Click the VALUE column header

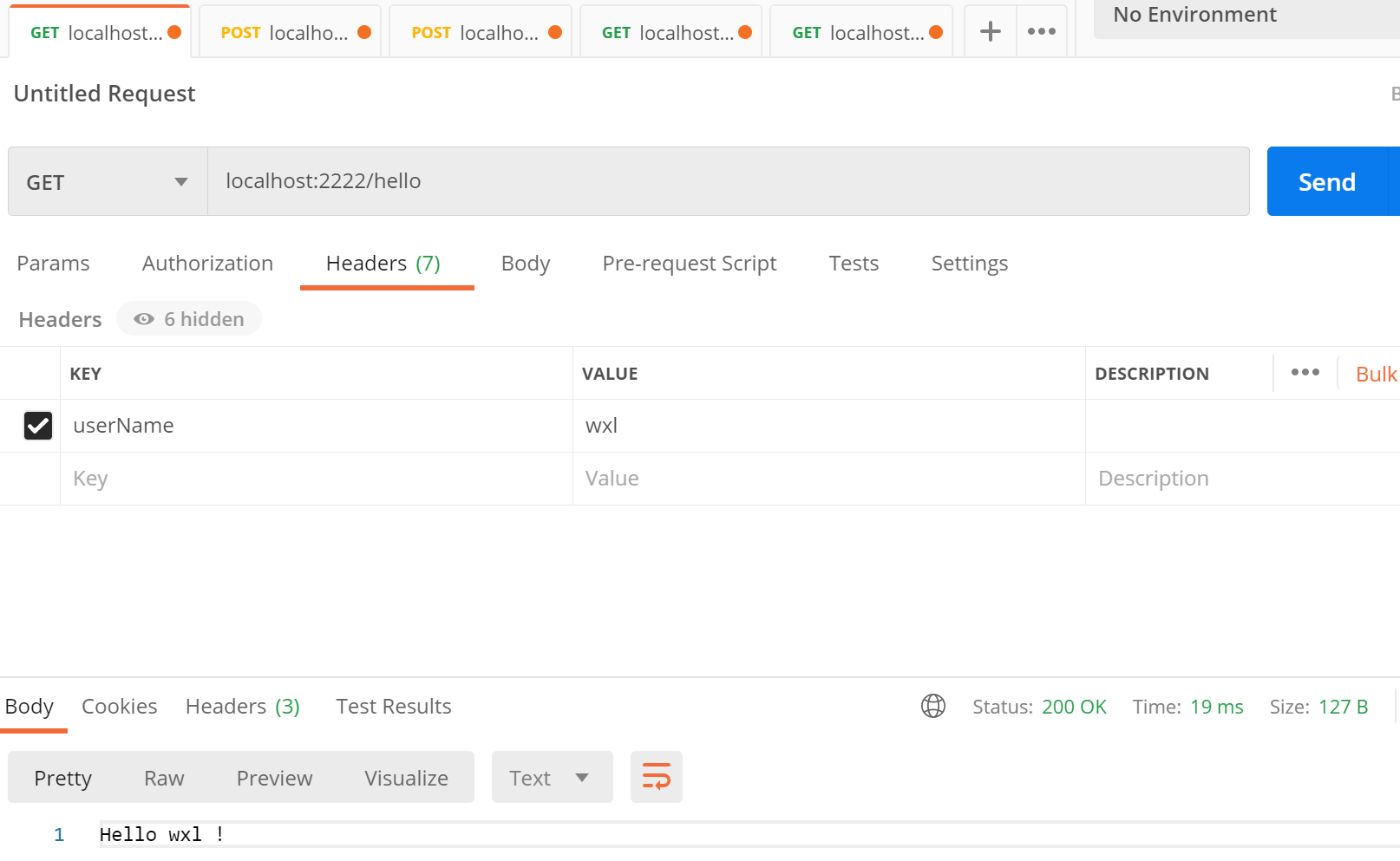(x=610, y=374)
